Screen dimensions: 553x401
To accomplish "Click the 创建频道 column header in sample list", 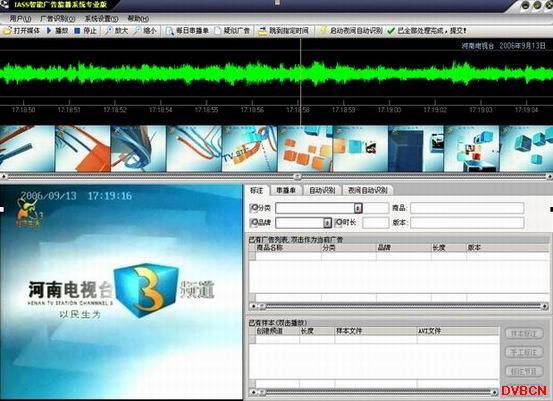I will click(x=277, y=331).
